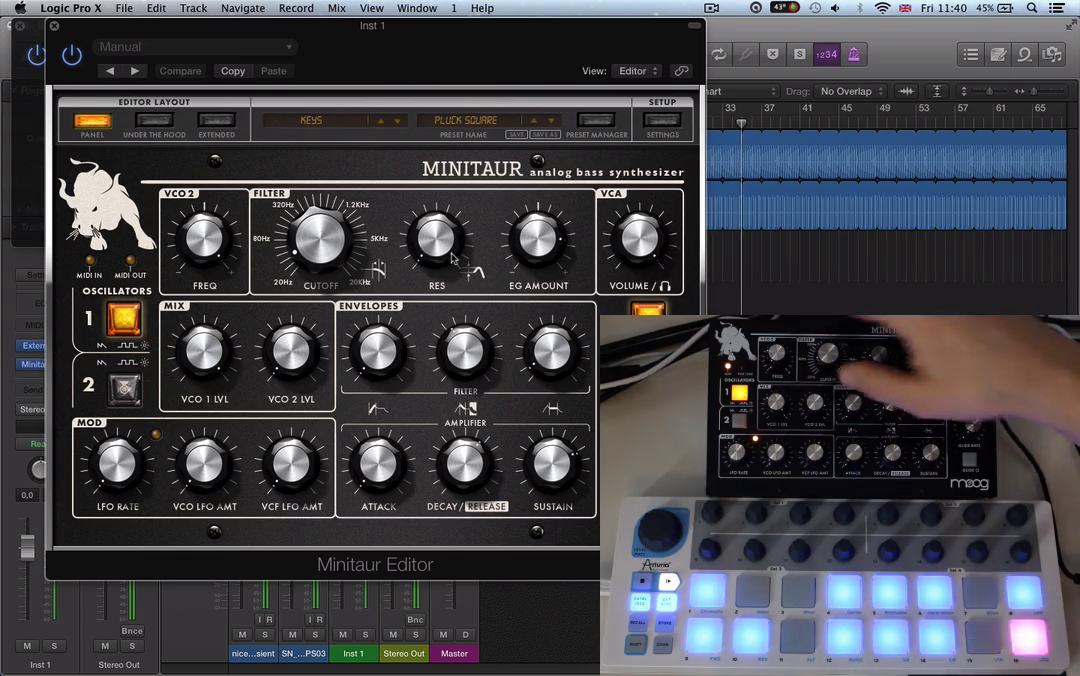1080x676 pixels.
Task: Click Oscillator 2 waveform button
Action: coord(125,389)
